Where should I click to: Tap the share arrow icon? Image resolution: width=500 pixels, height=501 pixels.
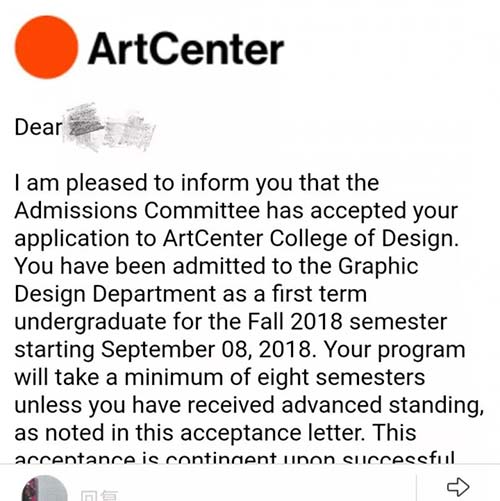458,487
